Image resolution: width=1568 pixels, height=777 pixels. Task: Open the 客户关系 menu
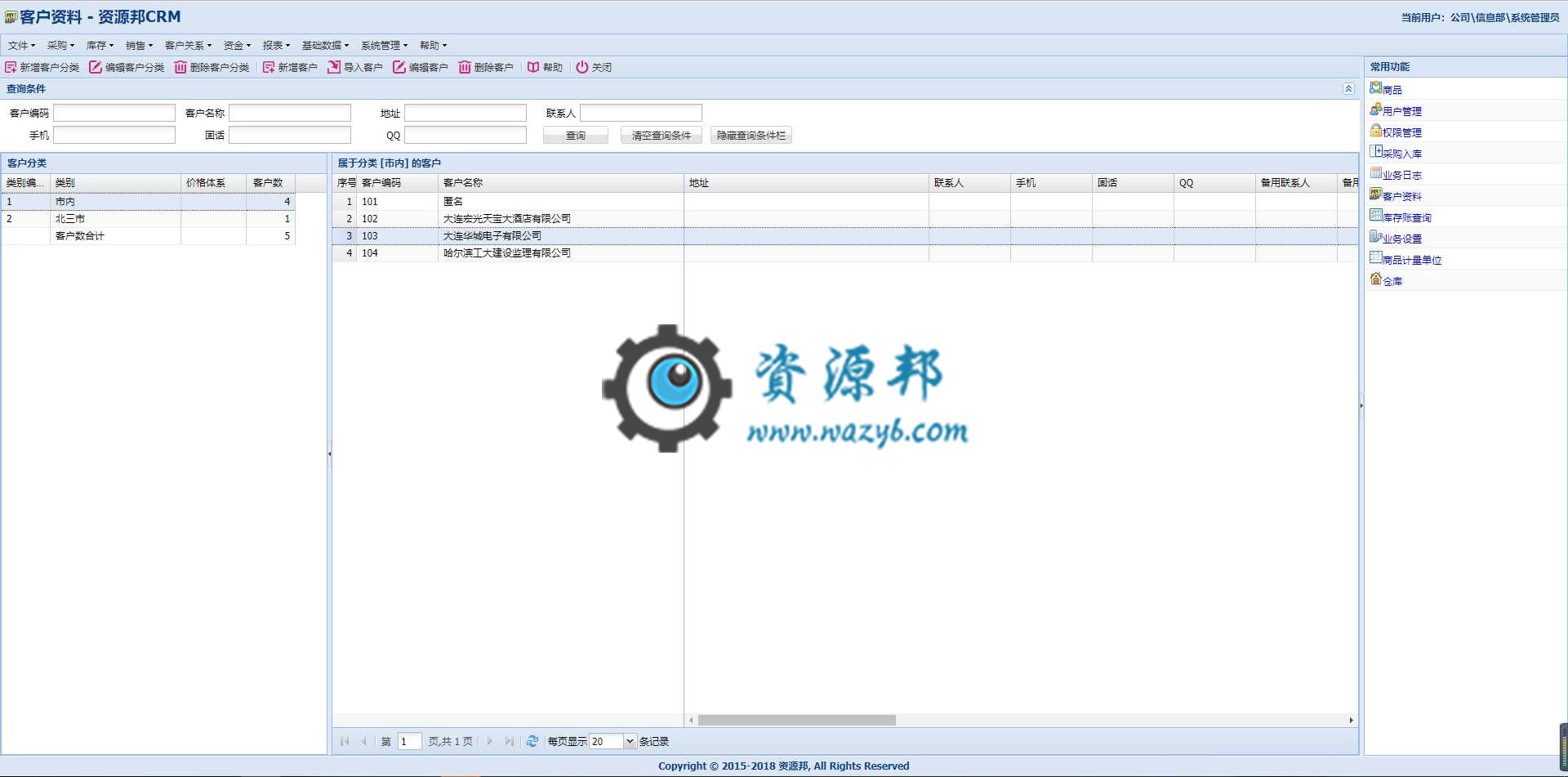188,45
